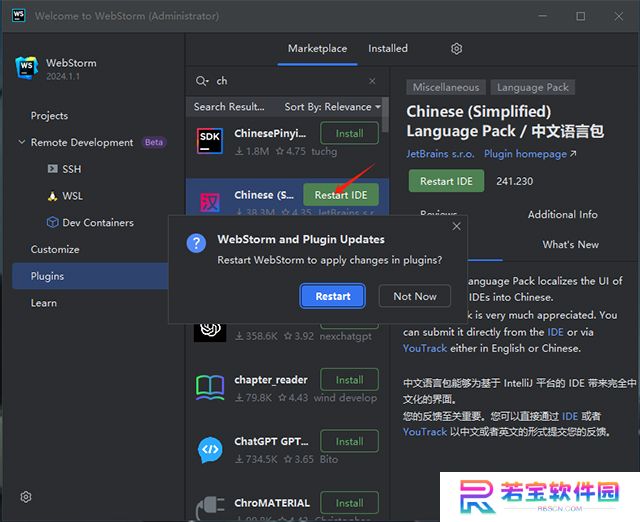Click the Miscellaneous tag
The height and width of the screenshot is (522, 640).
click(446, 87)
